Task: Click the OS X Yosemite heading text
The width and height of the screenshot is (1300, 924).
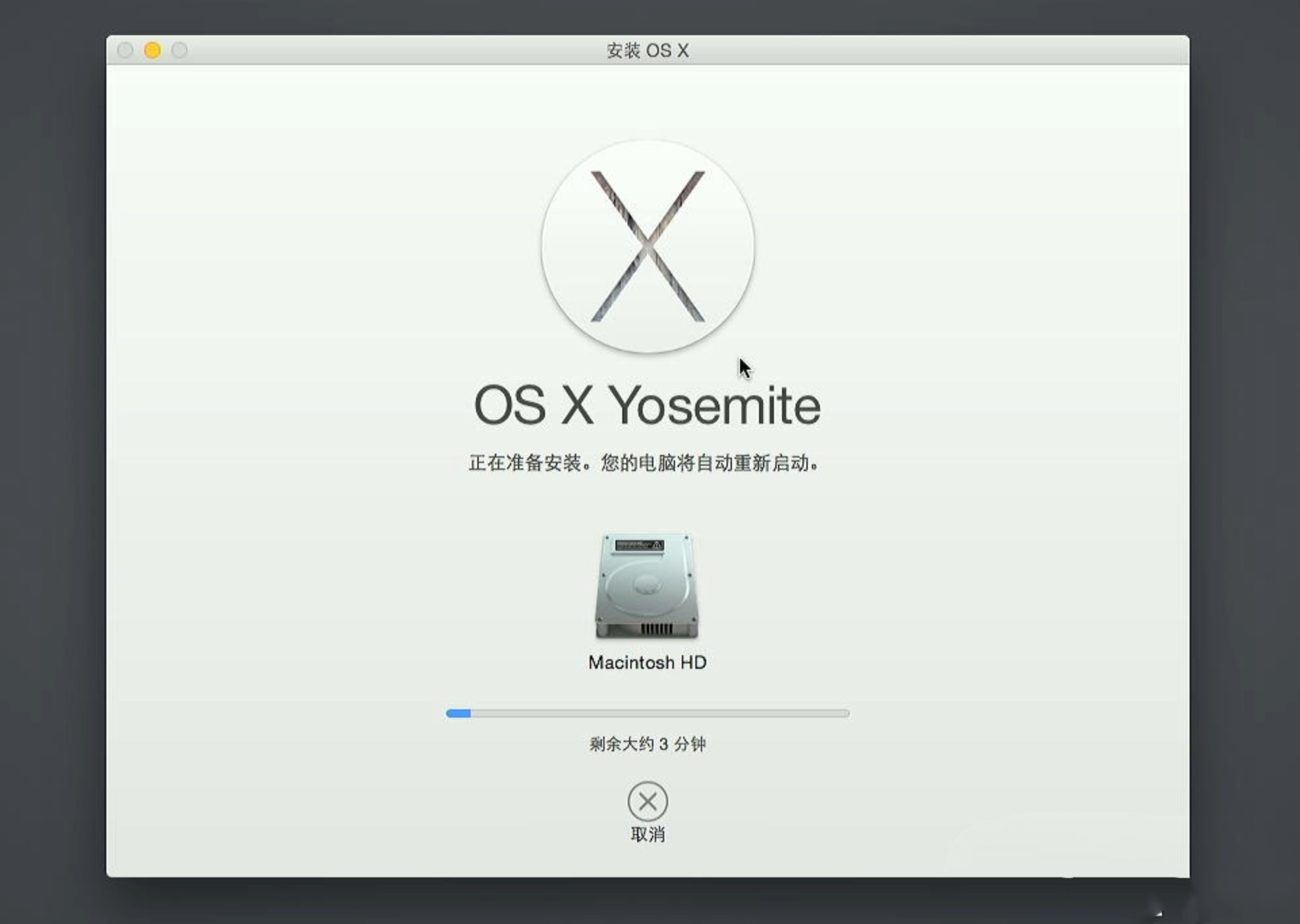Action: coord(647,405)
